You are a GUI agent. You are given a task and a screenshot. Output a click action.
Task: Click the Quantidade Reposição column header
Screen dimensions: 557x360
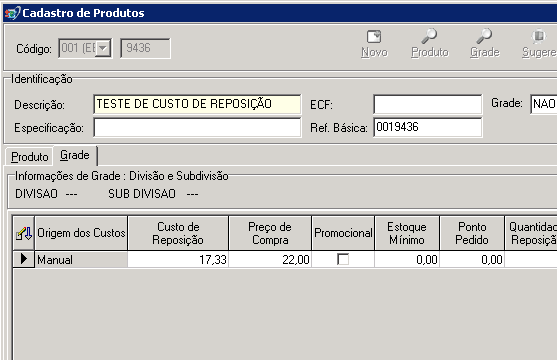pyautogui.click(x=531, y=233)
